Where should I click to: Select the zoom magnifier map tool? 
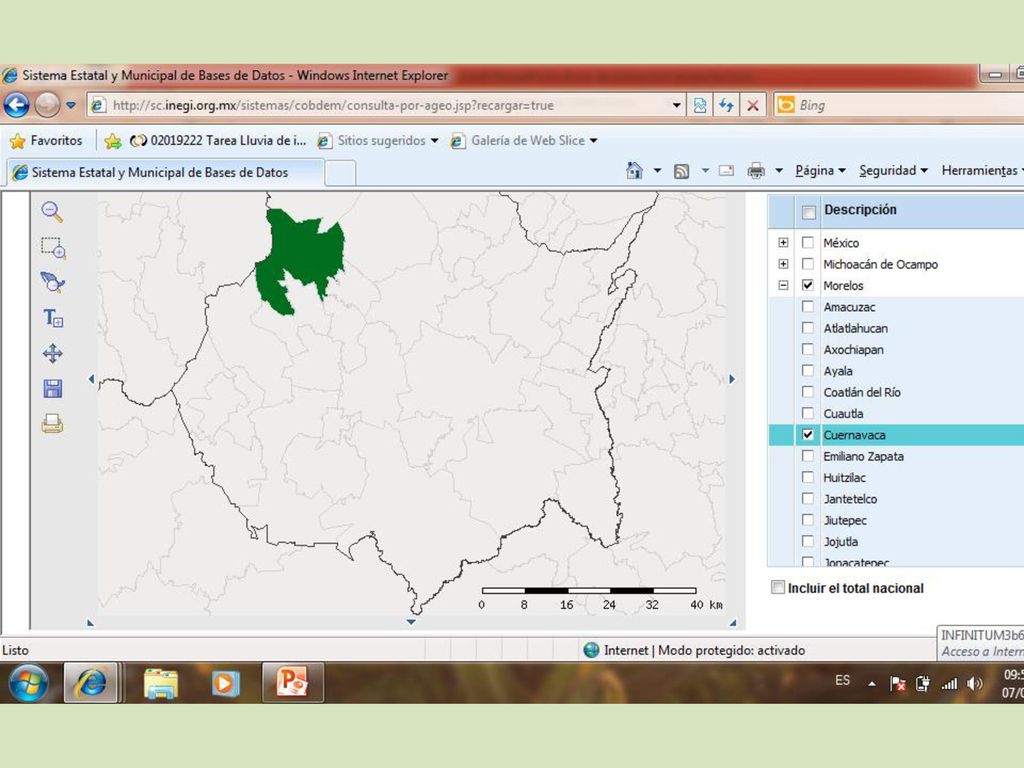[x=52, y=212]
